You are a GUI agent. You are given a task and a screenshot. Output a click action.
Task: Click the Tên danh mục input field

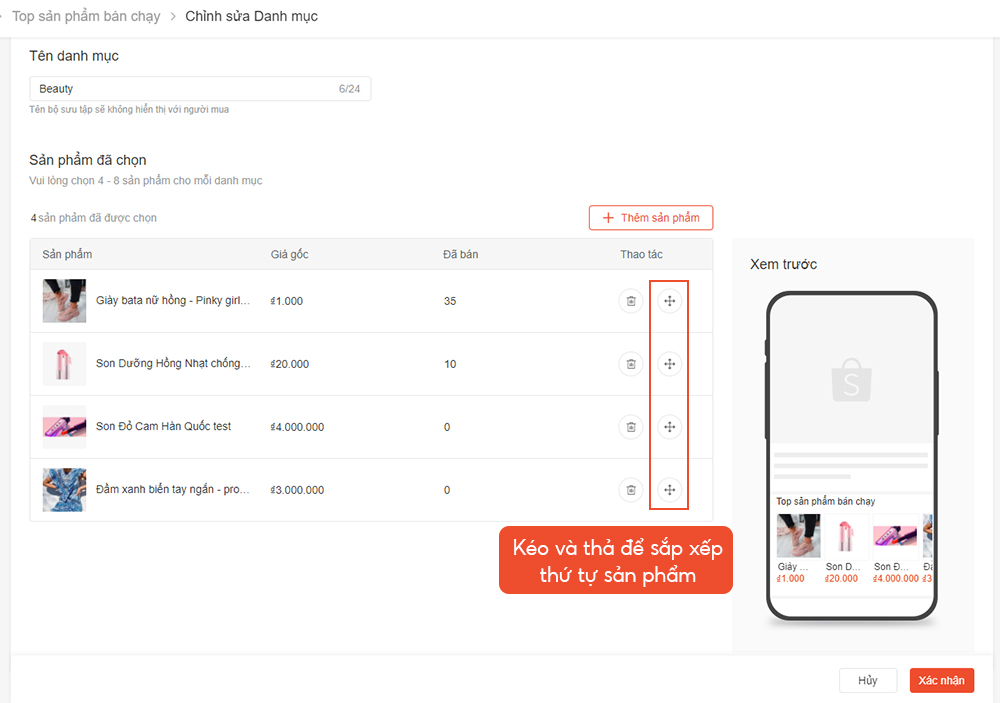click(185, 89)
